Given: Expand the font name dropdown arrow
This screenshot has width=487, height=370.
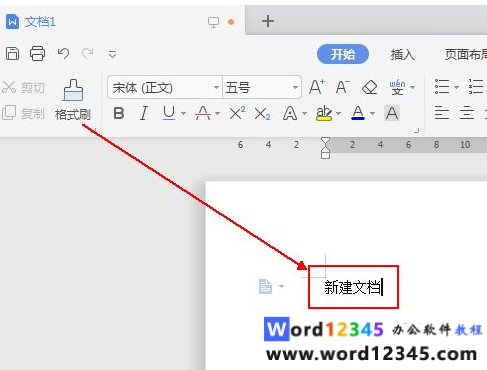Looking at the screenshot, I should 216,88.
